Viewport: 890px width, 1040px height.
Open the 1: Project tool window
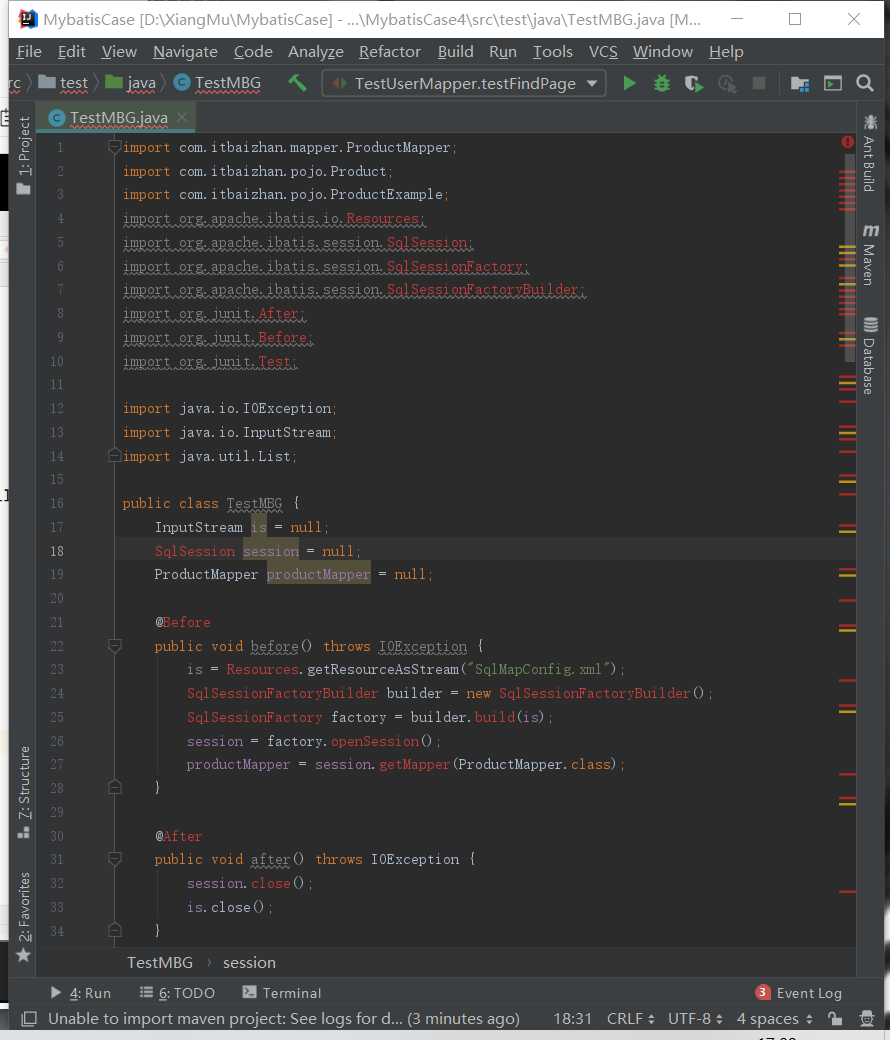coord(24,155)
